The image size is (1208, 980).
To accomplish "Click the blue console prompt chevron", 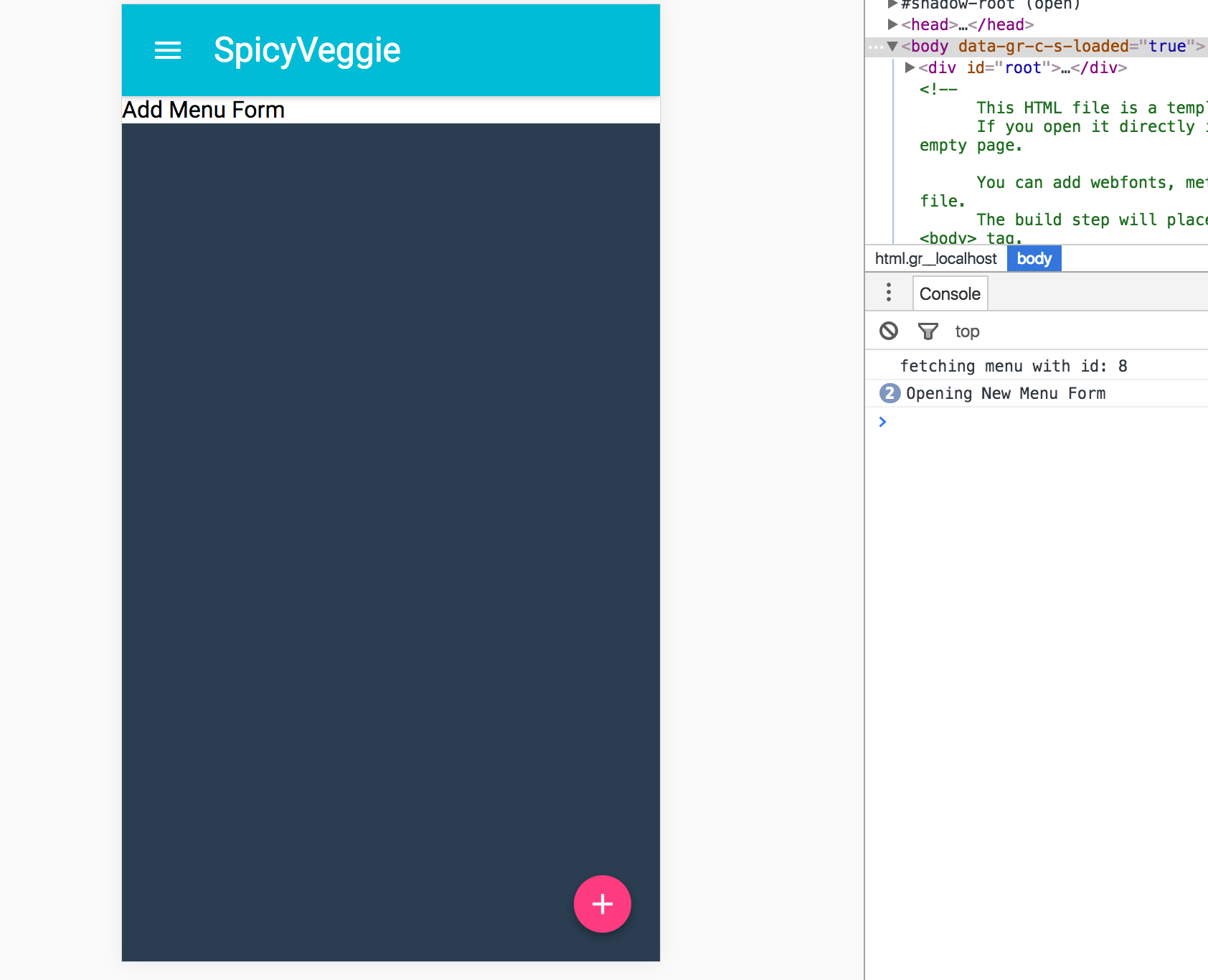I will [882, 422].
